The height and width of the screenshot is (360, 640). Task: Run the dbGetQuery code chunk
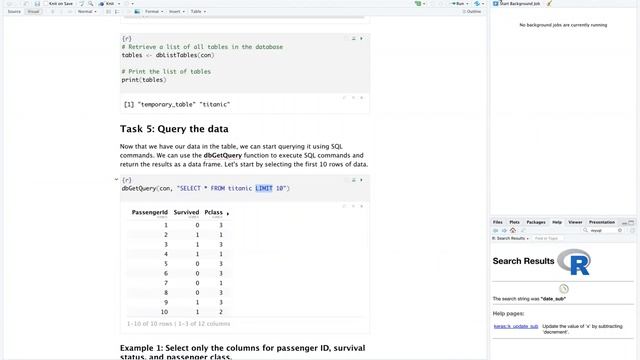(x=361, y=180)
